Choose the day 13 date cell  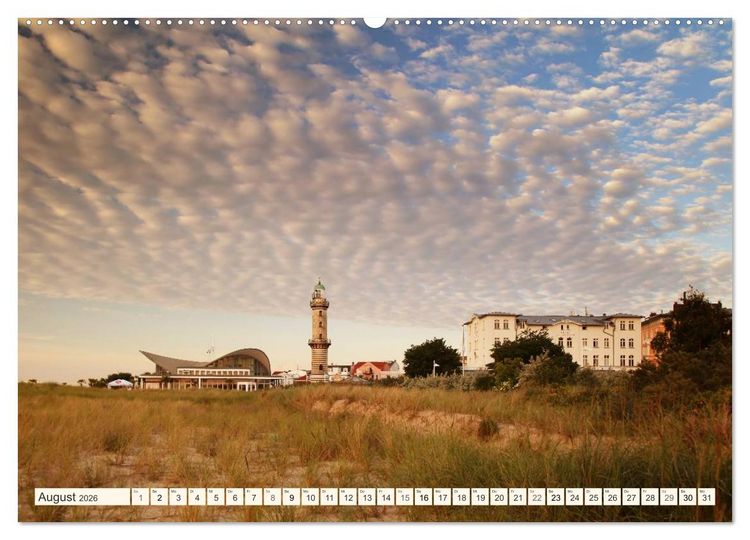[367, 496]
